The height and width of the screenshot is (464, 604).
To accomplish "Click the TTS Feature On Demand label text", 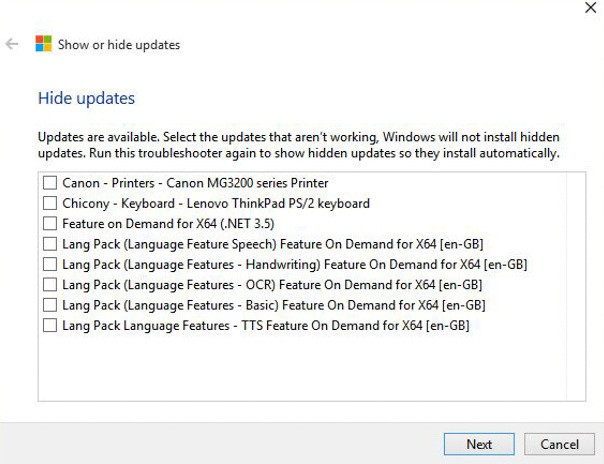I will point(265,326).
